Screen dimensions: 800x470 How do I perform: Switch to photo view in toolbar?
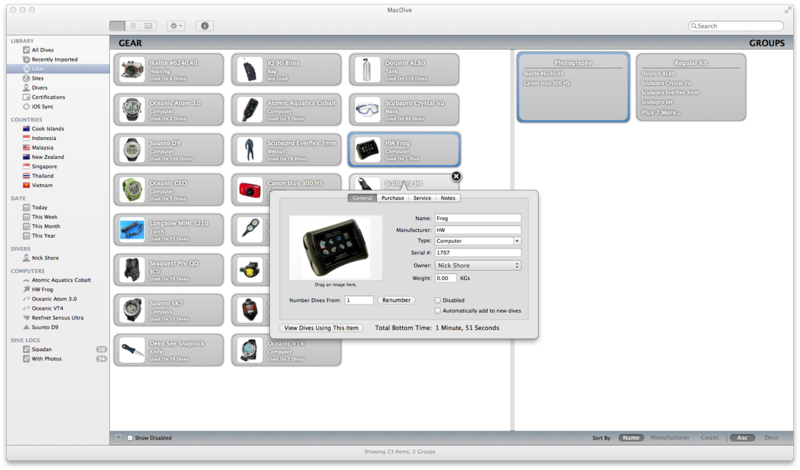(148, 26)
